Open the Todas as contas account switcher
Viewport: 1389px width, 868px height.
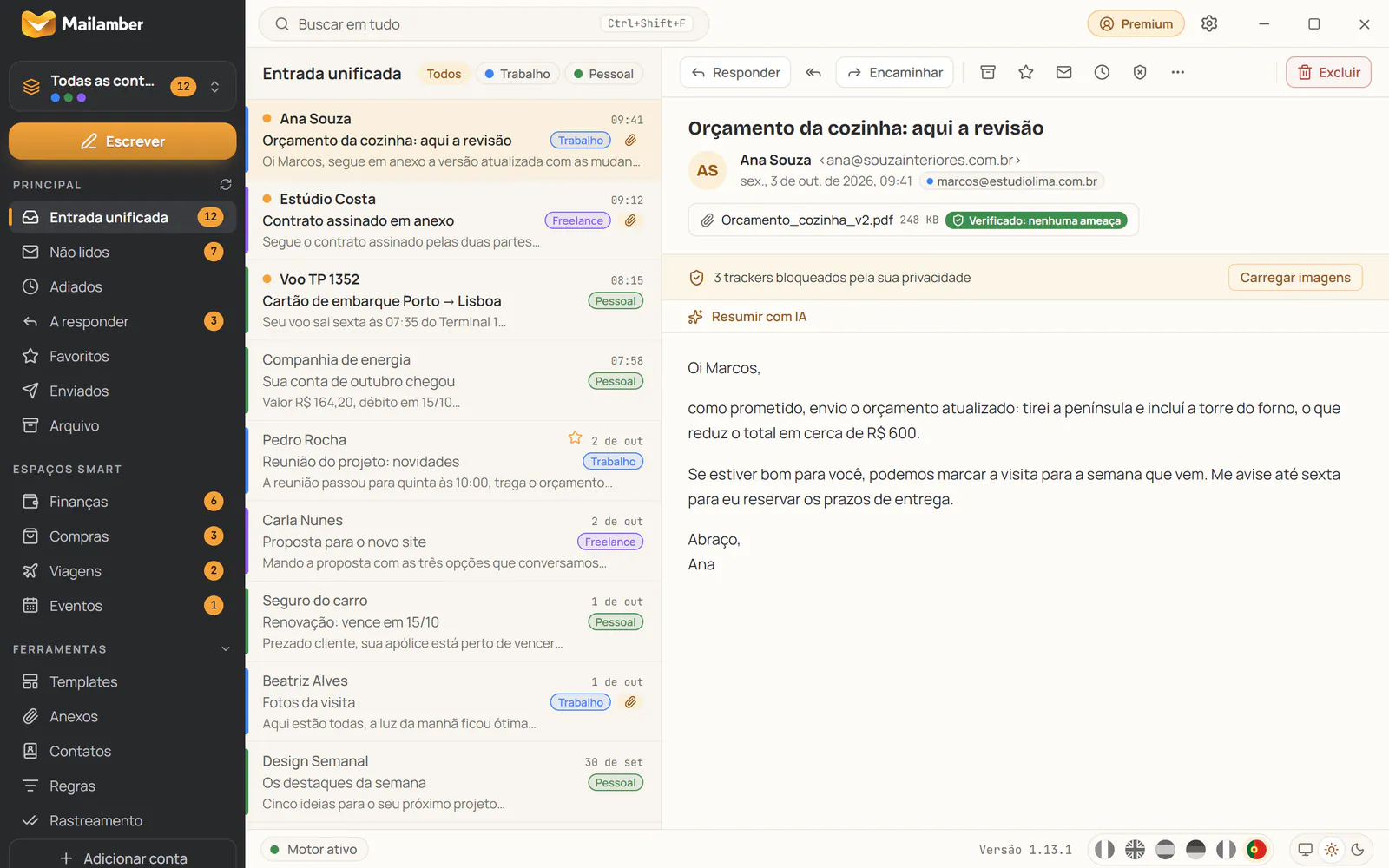click(x=122, y=87)
